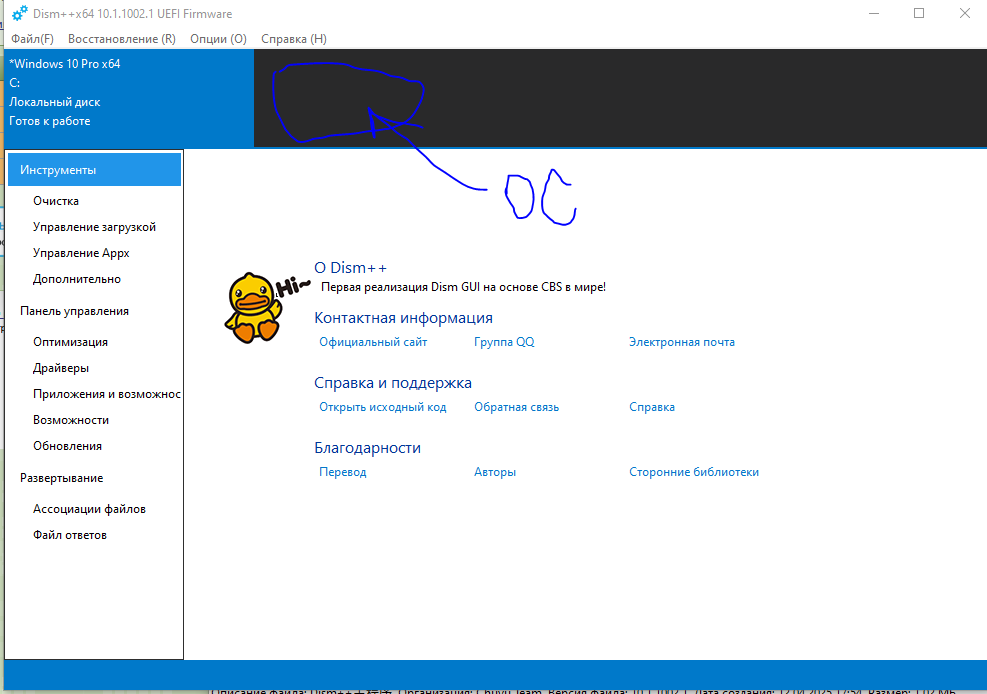This screenshot has height=694, width=987.
Task: Open Возможности in the sidebar
Action: 71,420
